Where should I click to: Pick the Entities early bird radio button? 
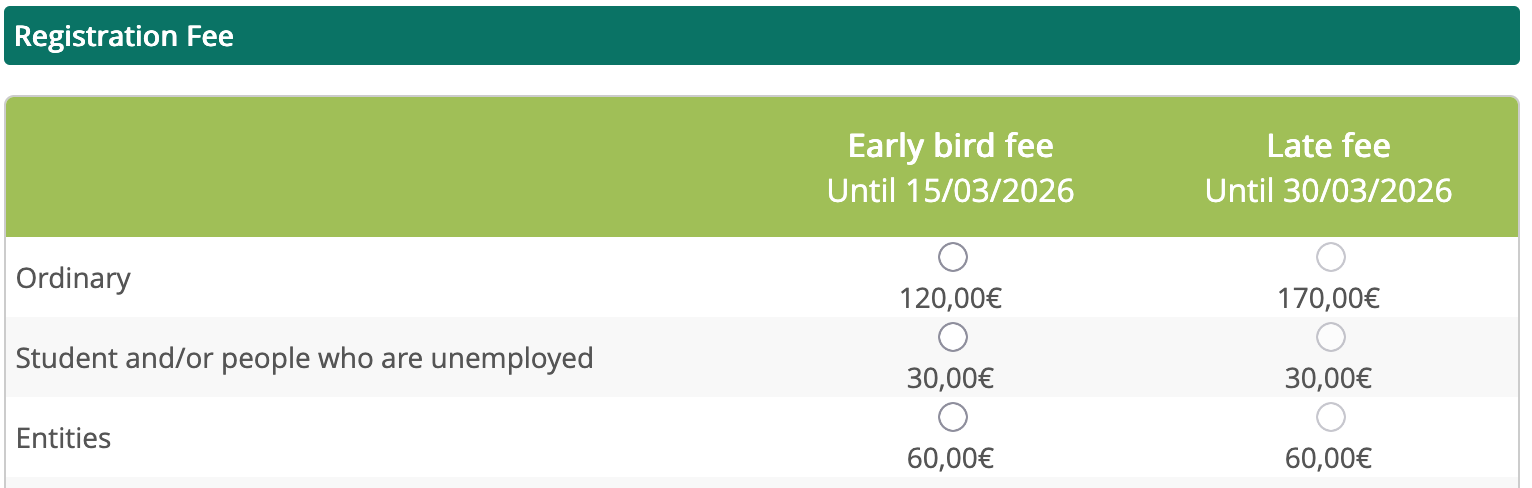(x=953, y=417)
